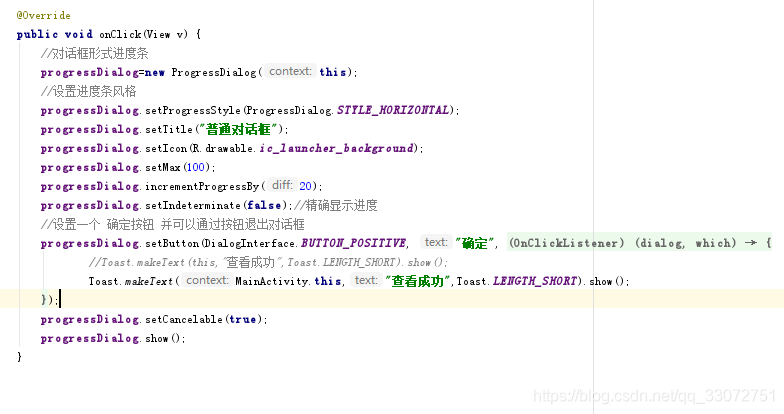Click setTitle method name

click(x=168, y=129)
